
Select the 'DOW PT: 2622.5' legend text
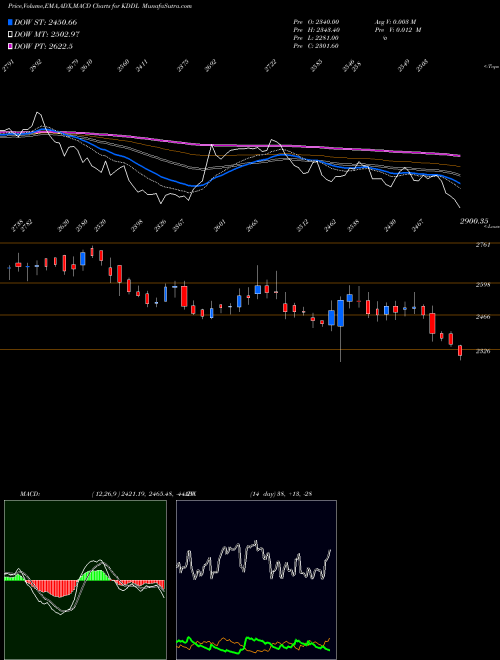(43, 46)
